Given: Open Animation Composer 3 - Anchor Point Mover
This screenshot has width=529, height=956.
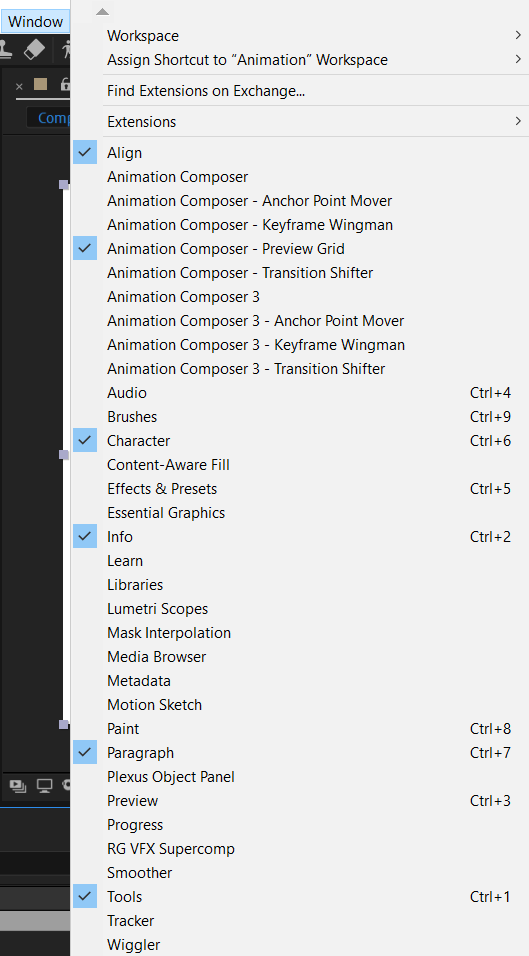Looking at the screenshot, I should tap(299, 321).
